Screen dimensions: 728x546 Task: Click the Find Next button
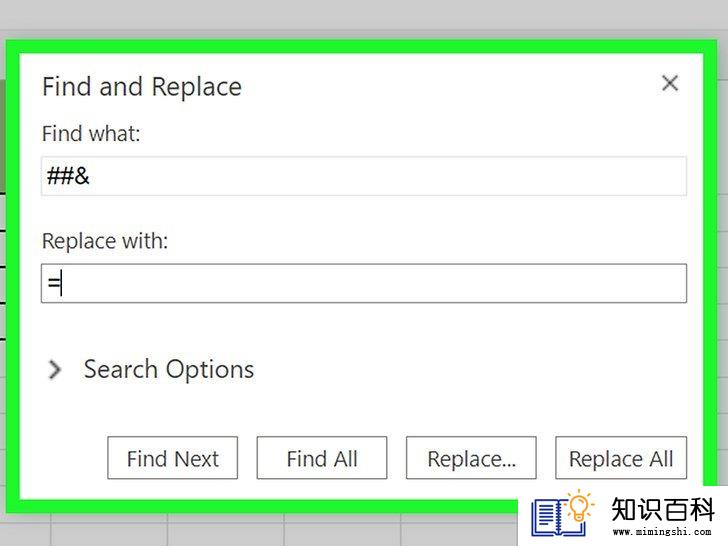point(172,458)
